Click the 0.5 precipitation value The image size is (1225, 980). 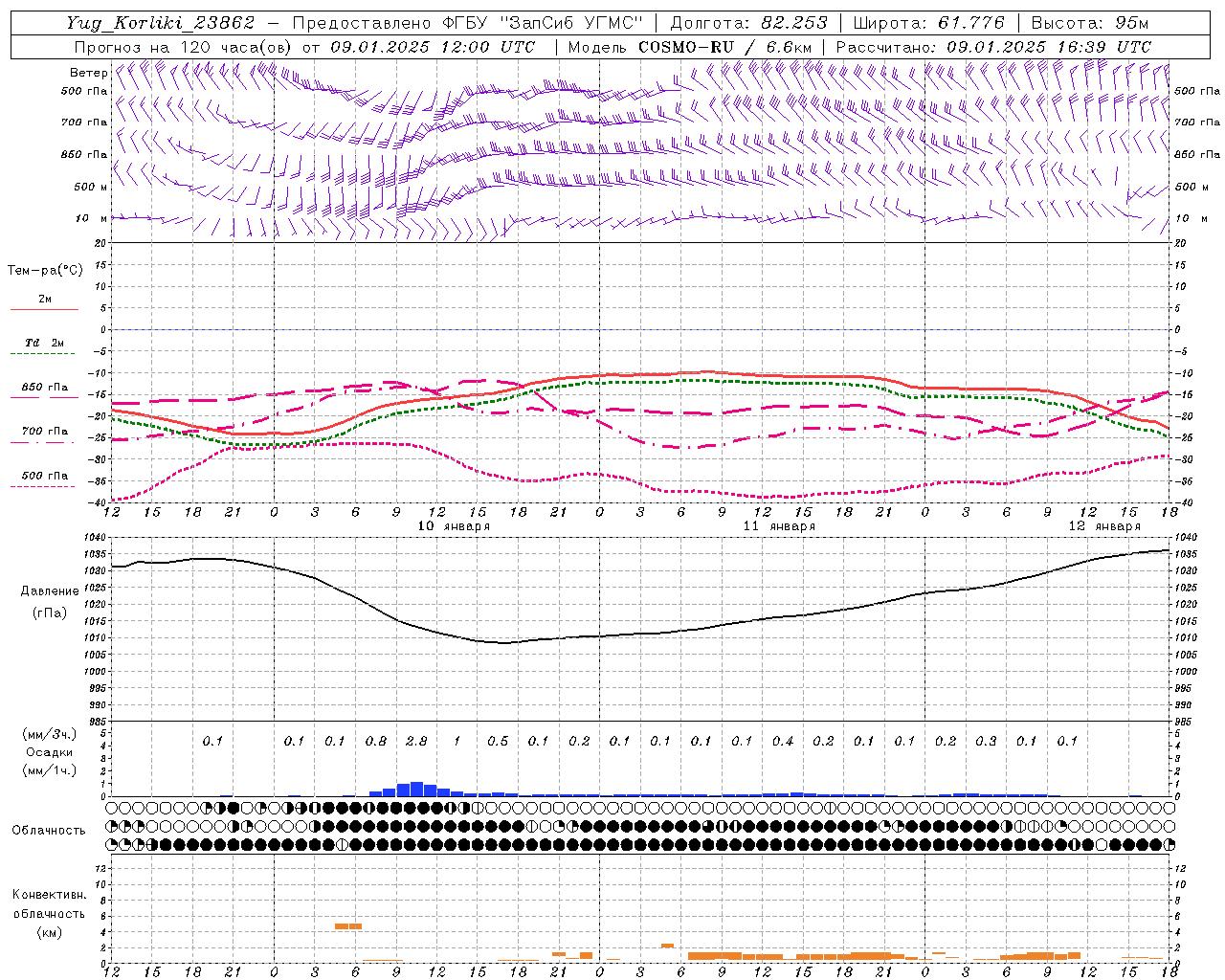pos(498,741)
